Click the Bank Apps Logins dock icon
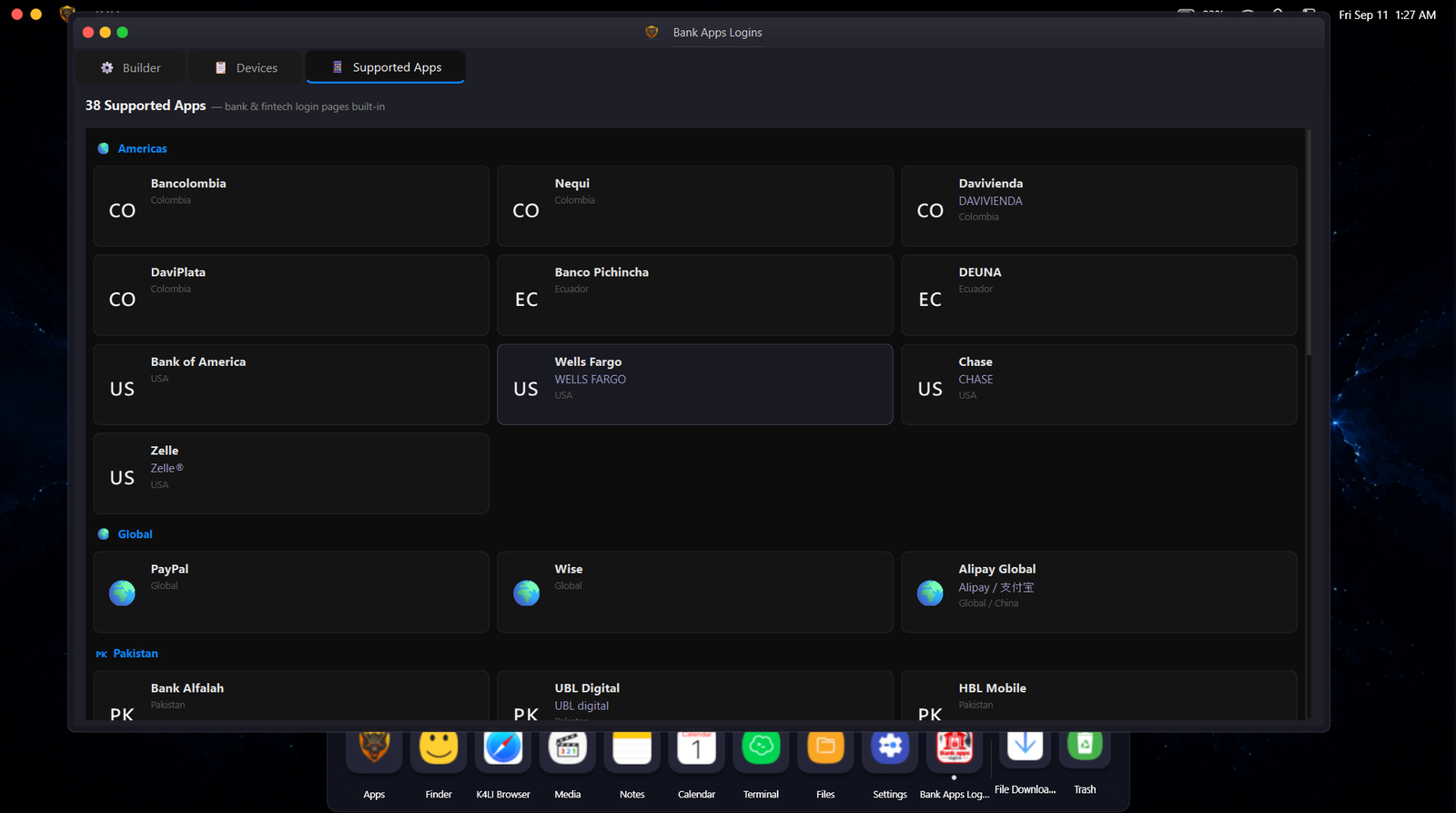Image resolution: width=1456 pixels, height=813 pixels. pyautogui.click(x=955, y=747)
